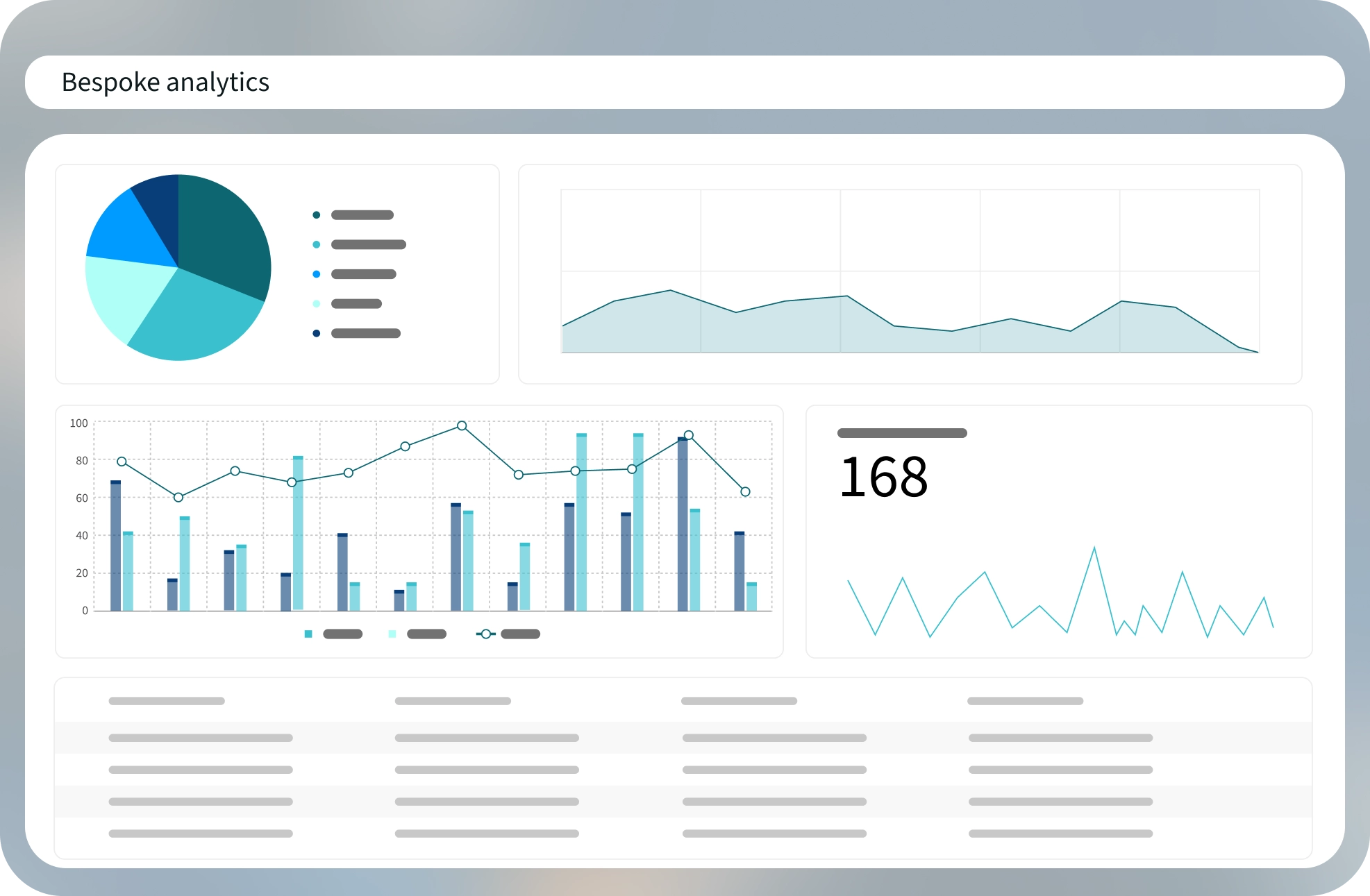
Task: Click the line-with-circle legend marker
Action: [x=485, y=634]
